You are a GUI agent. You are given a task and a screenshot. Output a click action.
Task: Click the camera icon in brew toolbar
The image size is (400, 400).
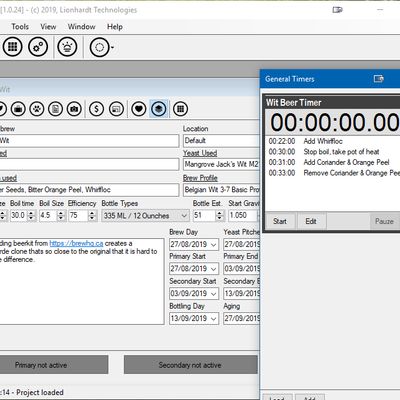tap(74, 109)
